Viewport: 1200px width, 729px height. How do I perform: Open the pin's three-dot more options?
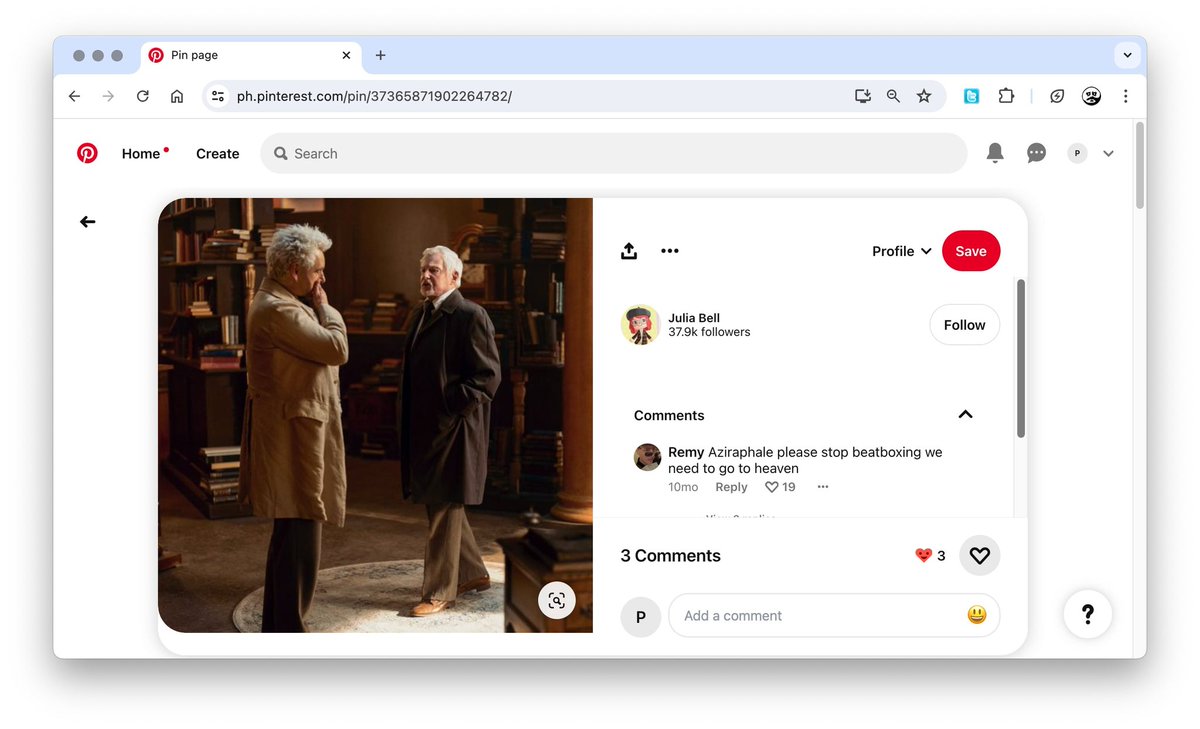click(670, 251)
